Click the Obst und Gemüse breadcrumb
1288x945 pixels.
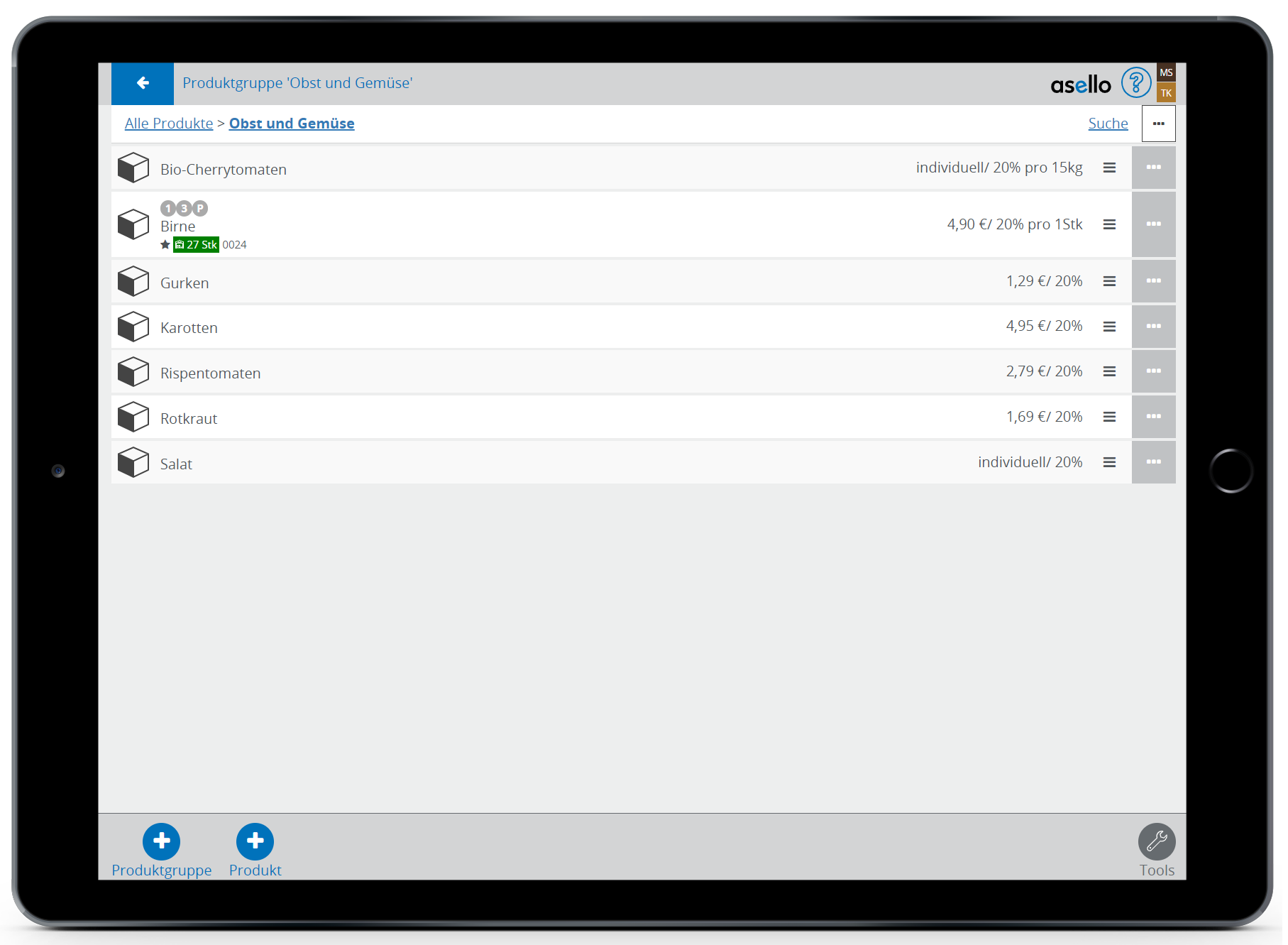pyautogui.click(x=292, y=124)
